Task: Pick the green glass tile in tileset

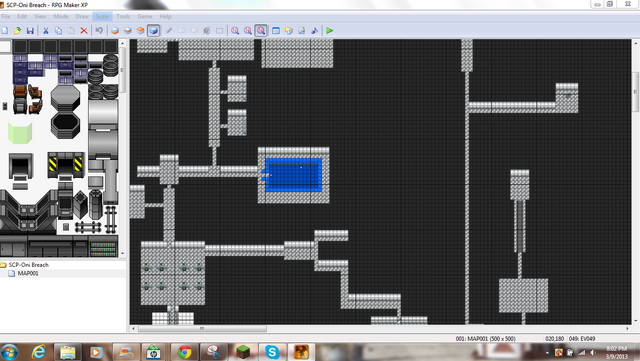Action: pyautogui.click(x=20, y=133)
